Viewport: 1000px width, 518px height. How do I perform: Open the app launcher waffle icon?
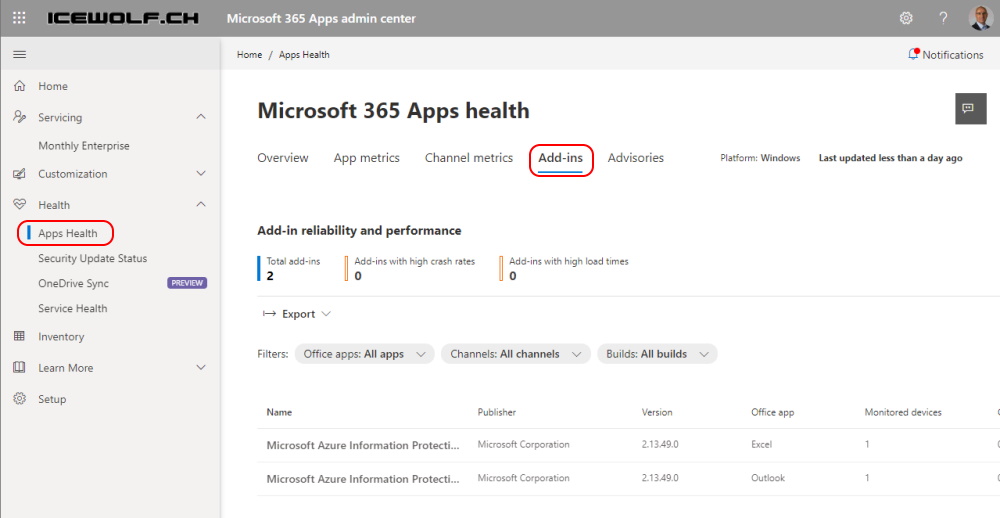click(19, 18)
